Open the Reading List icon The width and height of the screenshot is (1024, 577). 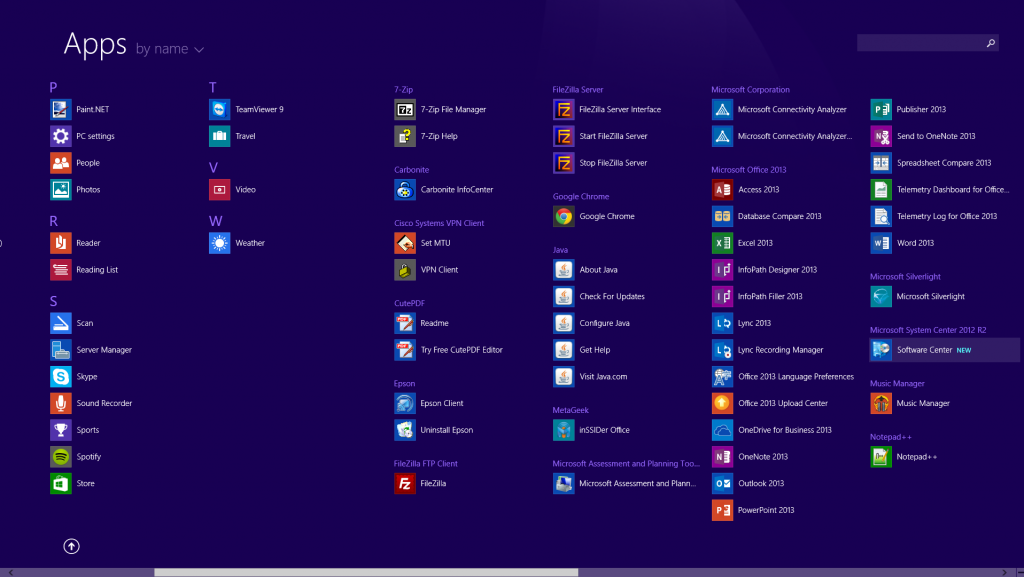point(61,270)
